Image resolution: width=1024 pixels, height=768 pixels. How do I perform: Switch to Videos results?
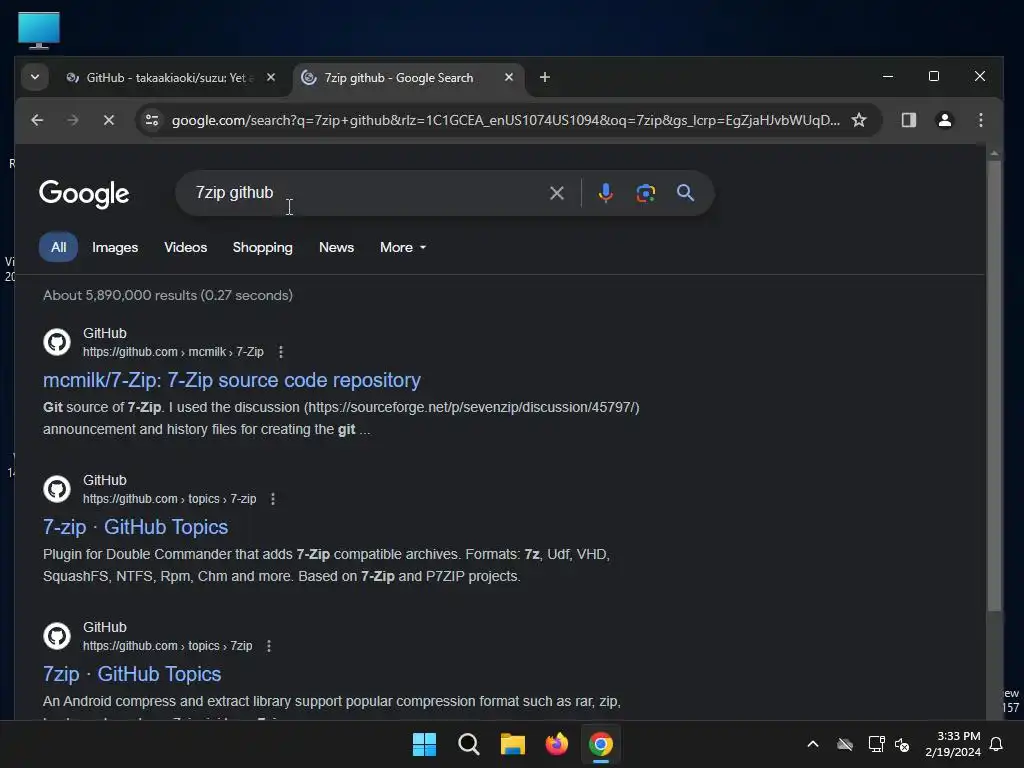point(185,247)
